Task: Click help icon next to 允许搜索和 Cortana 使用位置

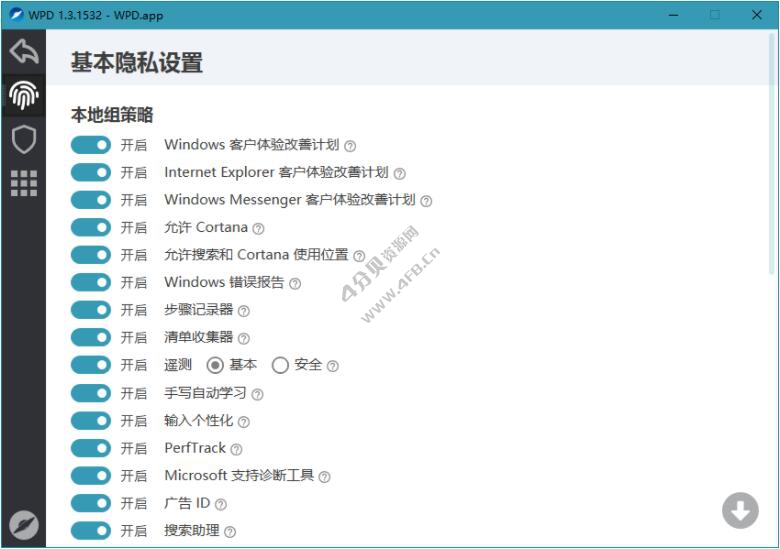Action: (359, 256)
